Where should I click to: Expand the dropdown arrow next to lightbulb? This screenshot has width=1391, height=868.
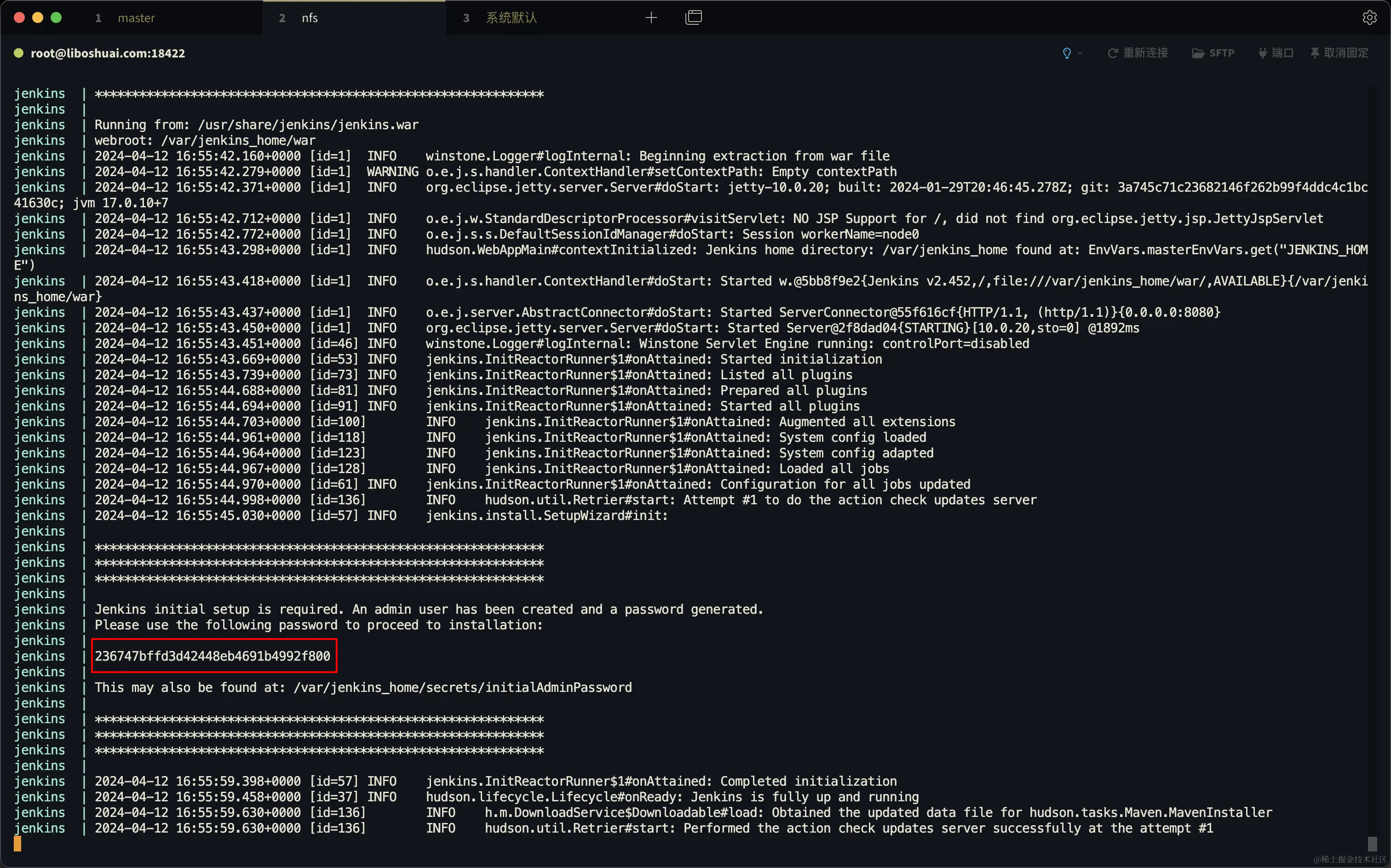point(1080,53)
